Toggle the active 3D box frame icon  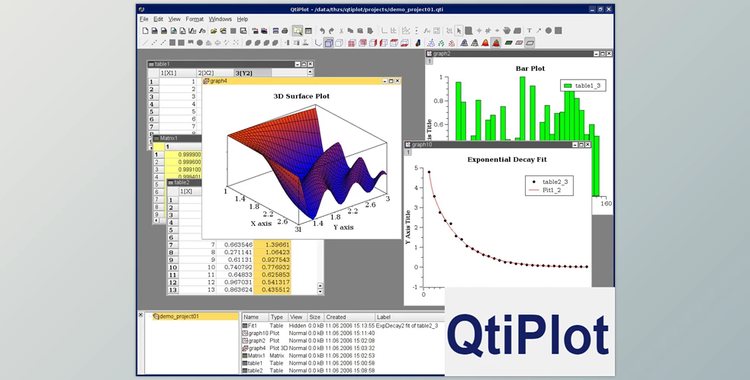[x=329, y=43]
